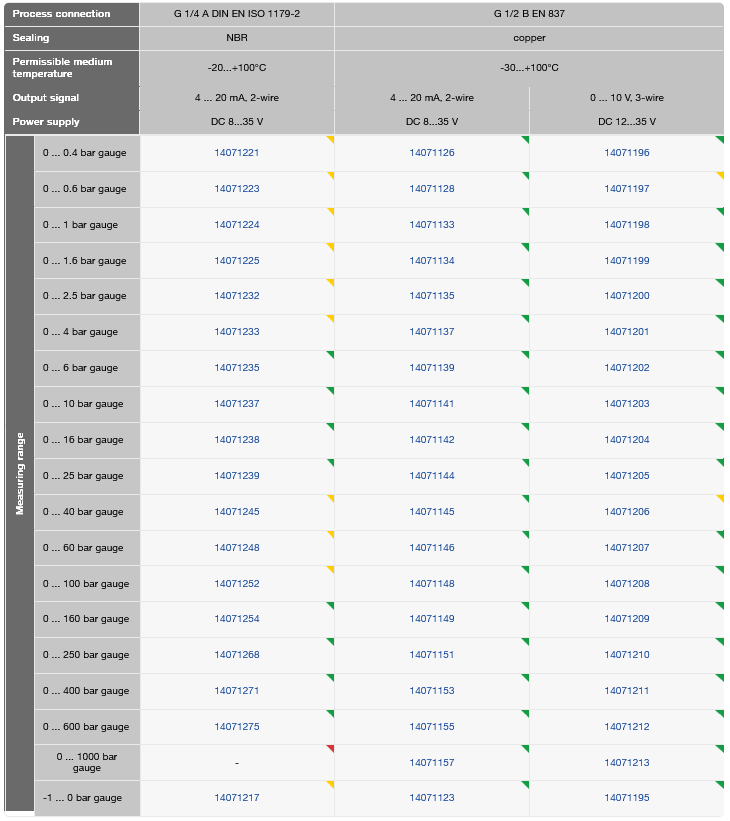Open article 14071275 link

coord(237,727)
